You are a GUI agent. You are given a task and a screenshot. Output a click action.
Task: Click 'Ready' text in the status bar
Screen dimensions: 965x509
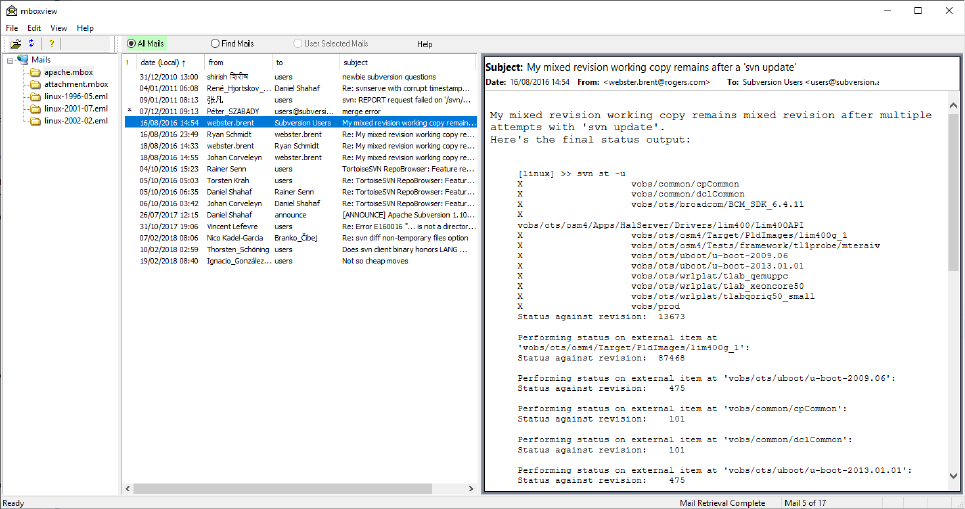click(x=13, y=503)
